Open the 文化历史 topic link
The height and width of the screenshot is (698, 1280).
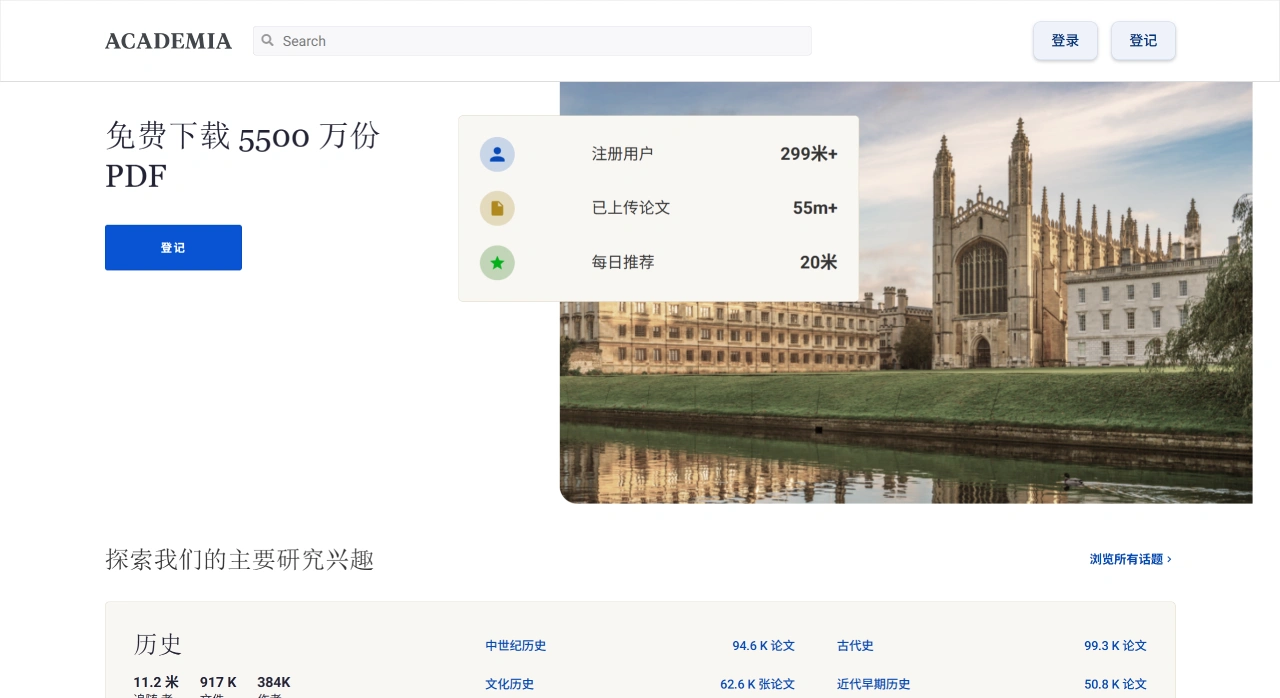509,684
